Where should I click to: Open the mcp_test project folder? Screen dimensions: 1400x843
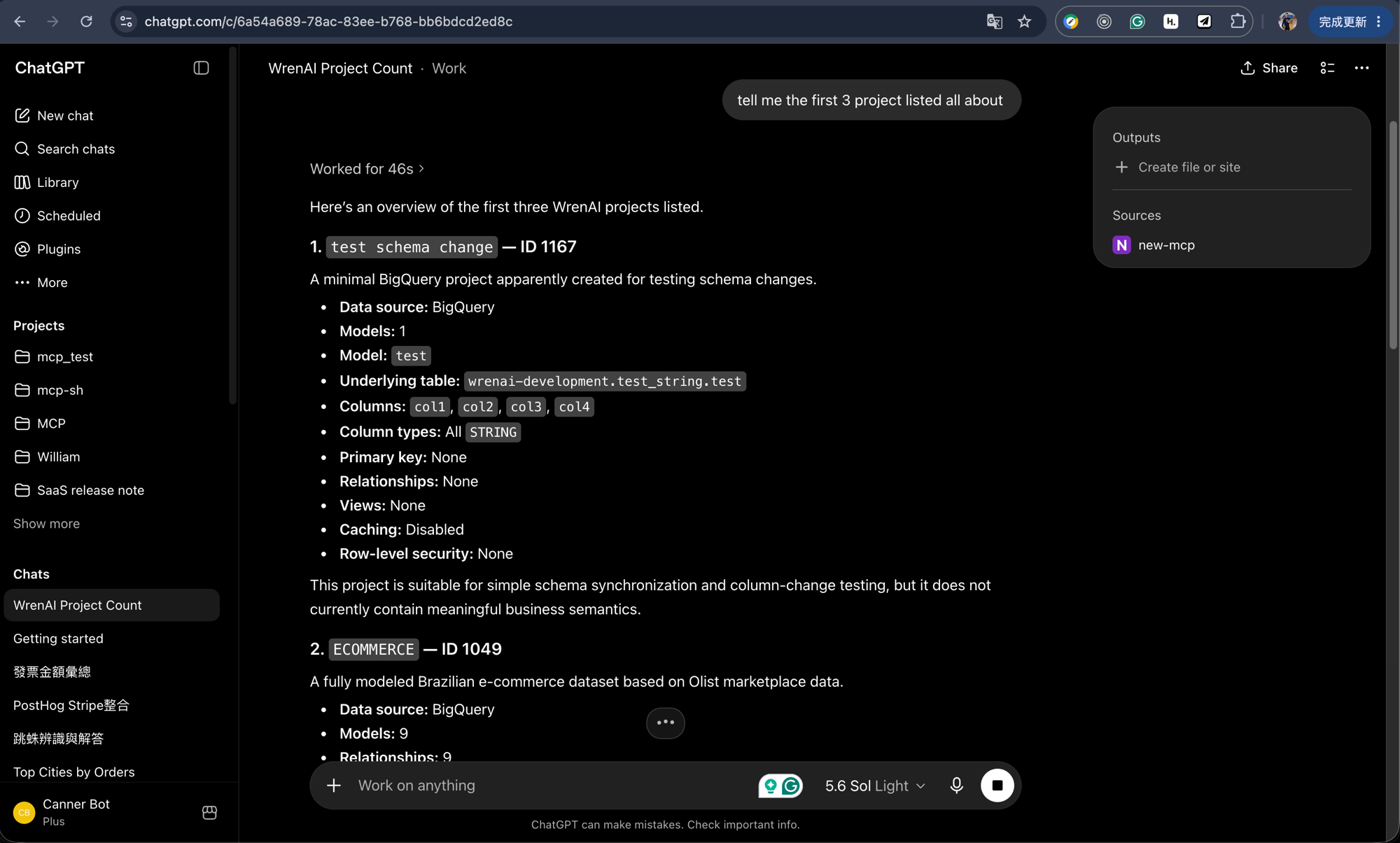(53, 356)
